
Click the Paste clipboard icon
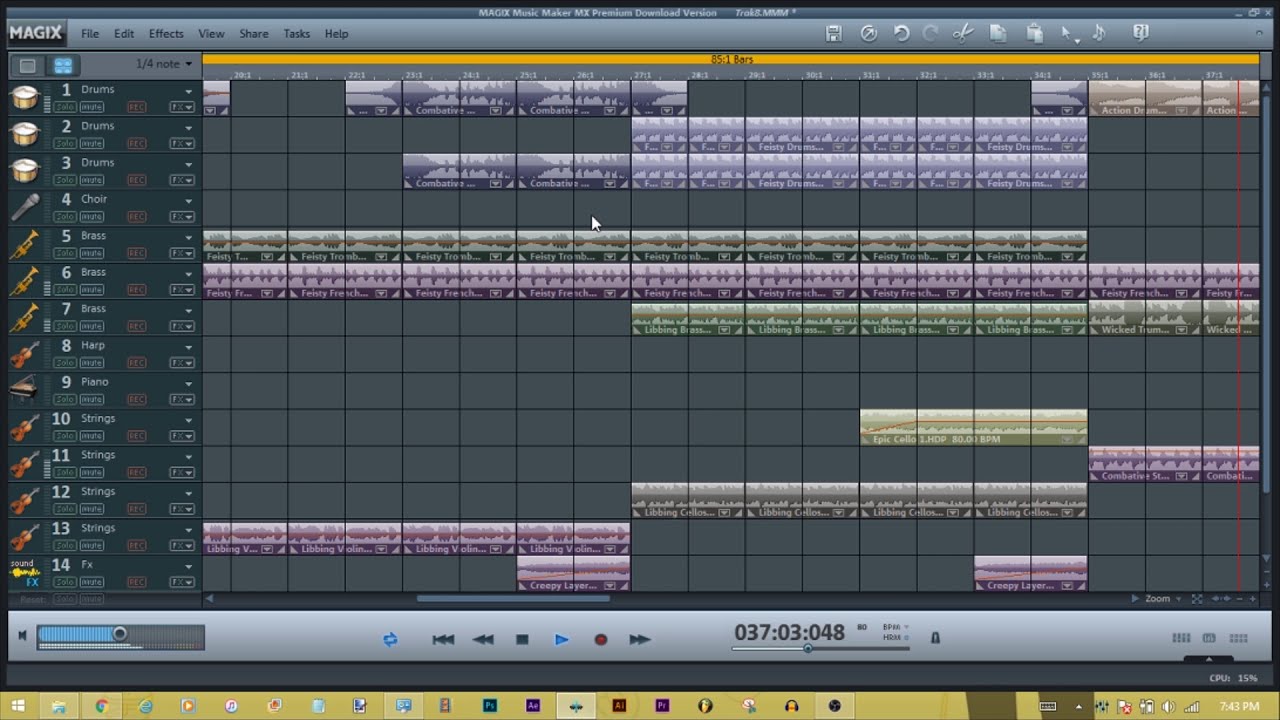[1034, 33]
